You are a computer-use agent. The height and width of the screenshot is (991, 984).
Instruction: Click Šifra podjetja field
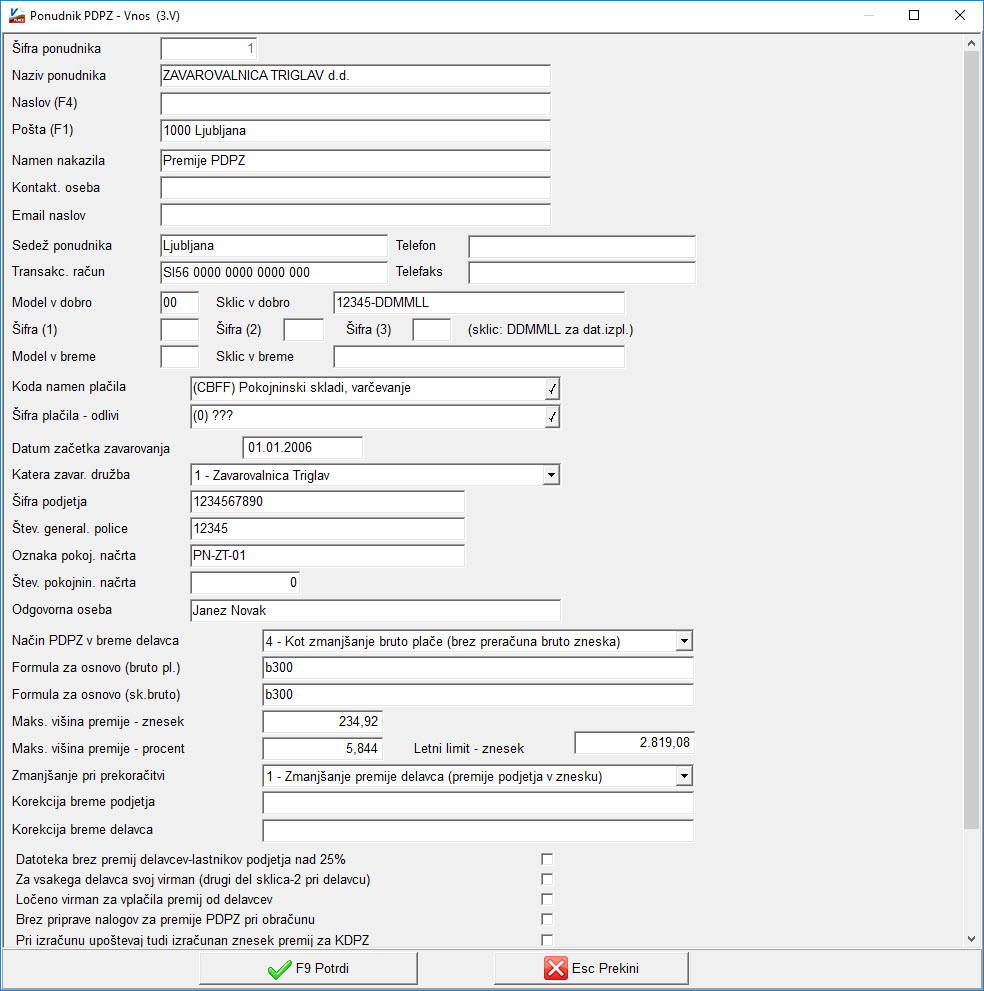pyautogui.click(x=327, y=502)
